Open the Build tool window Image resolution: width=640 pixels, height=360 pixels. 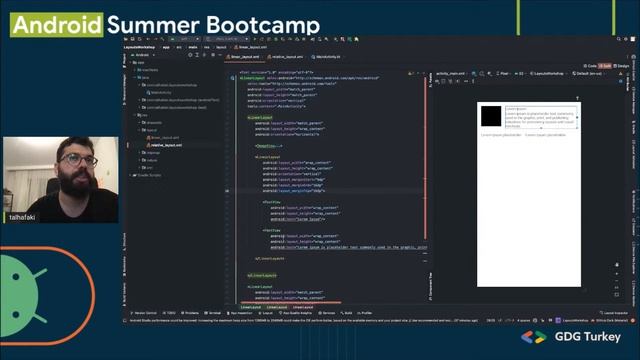pyautogui.click(x=346, y=313)
